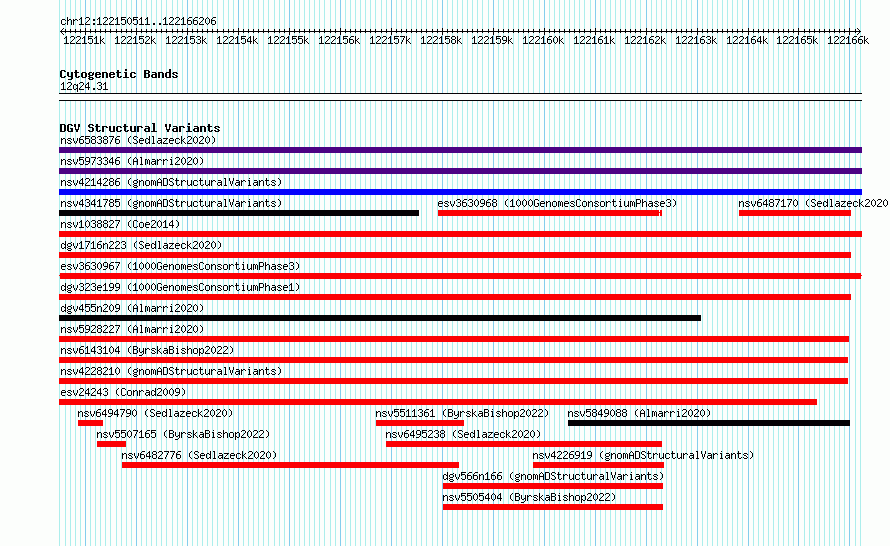Open esv3630968 (1000GenomesConsortiumPhase3) label

557,203
